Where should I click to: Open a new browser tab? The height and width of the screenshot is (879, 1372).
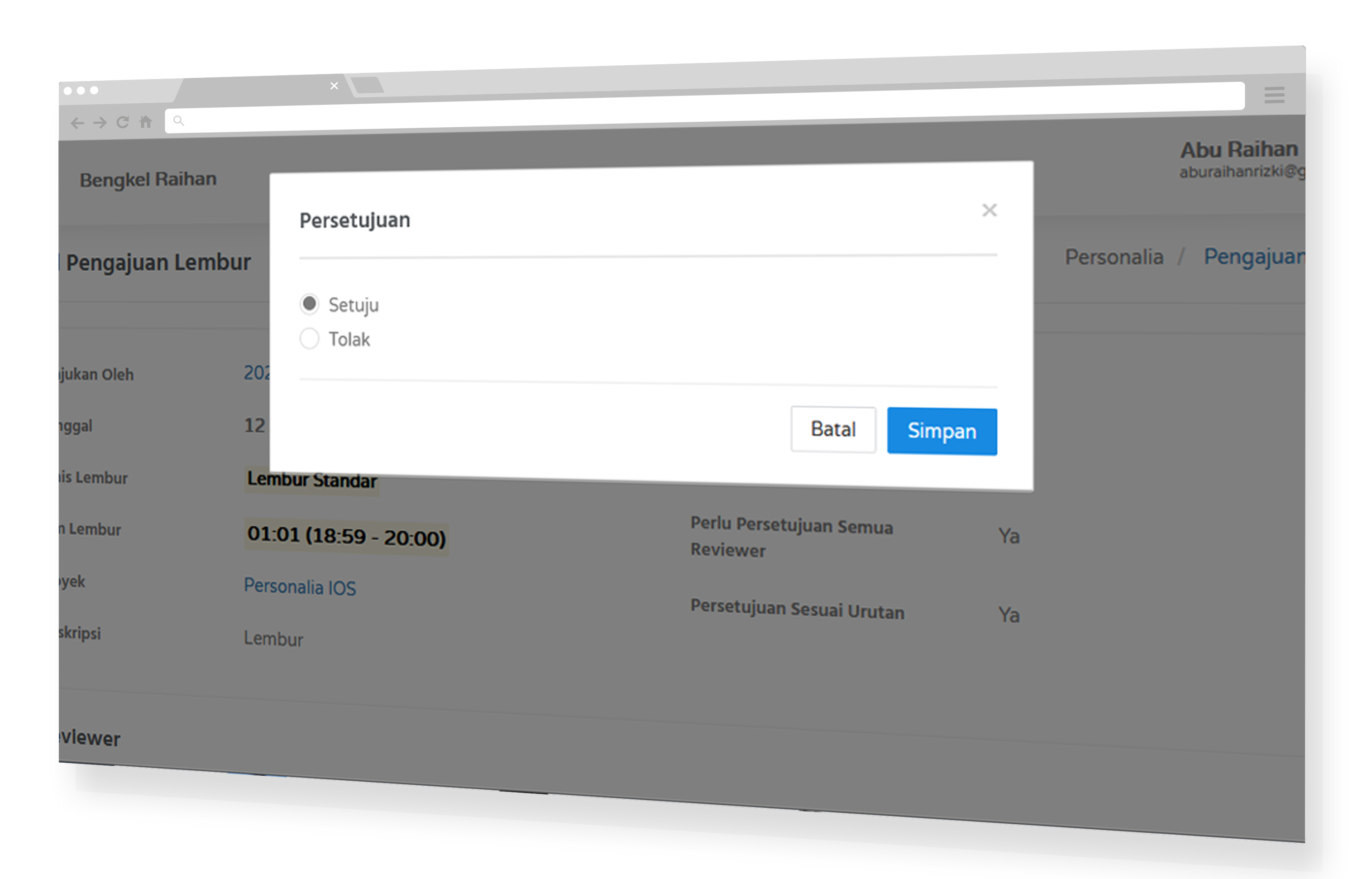pos(368,85)
